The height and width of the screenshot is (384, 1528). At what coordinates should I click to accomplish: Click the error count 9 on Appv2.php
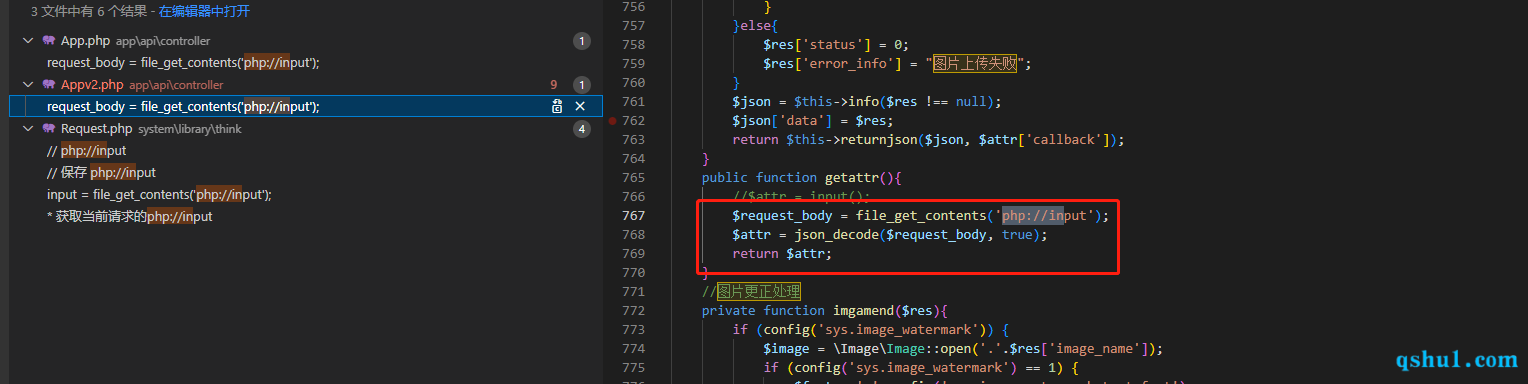click(554, 85)
